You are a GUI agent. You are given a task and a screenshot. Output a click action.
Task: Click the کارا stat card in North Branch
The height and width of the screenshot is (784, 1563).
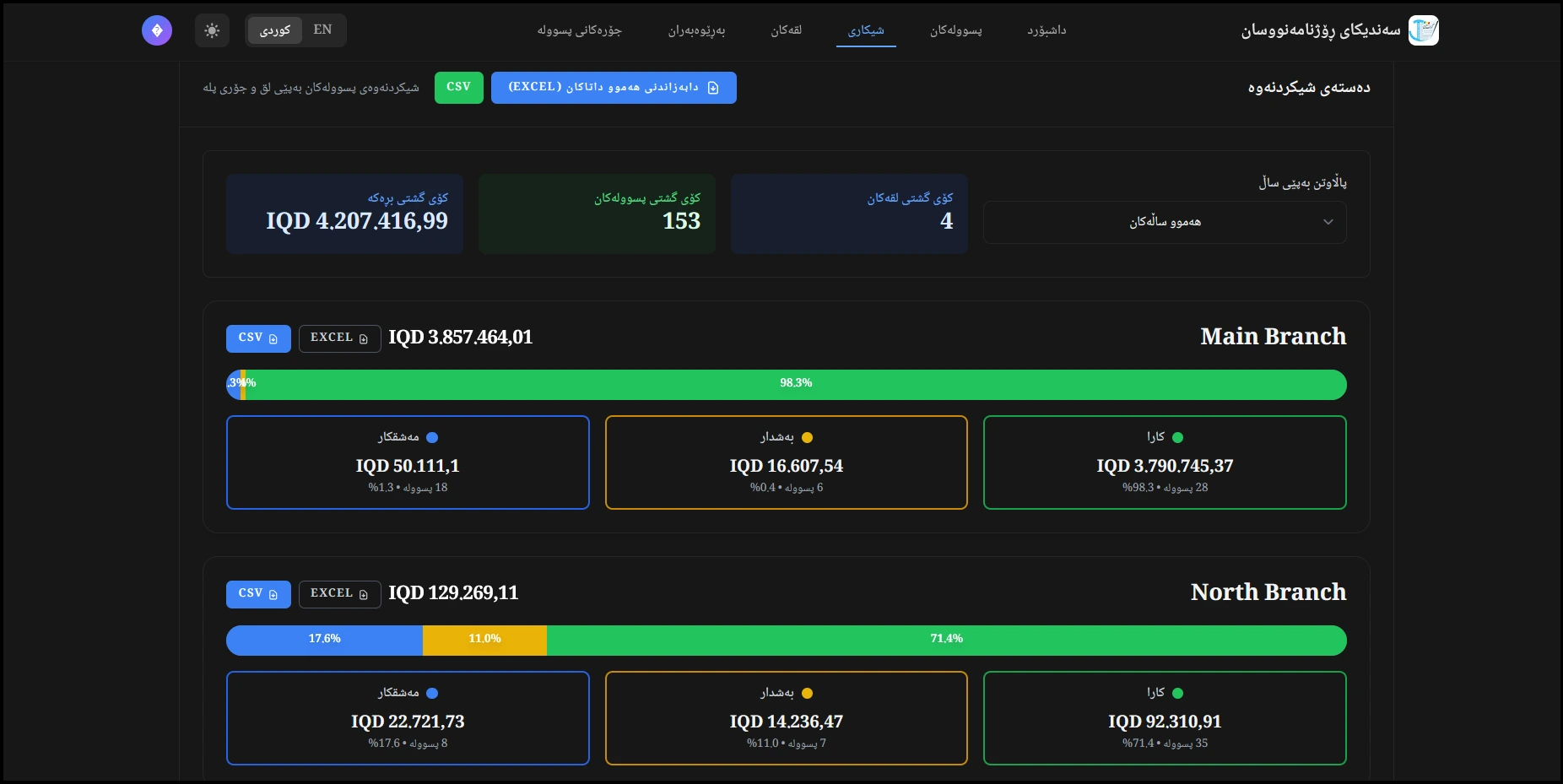tap(1165, 718)
